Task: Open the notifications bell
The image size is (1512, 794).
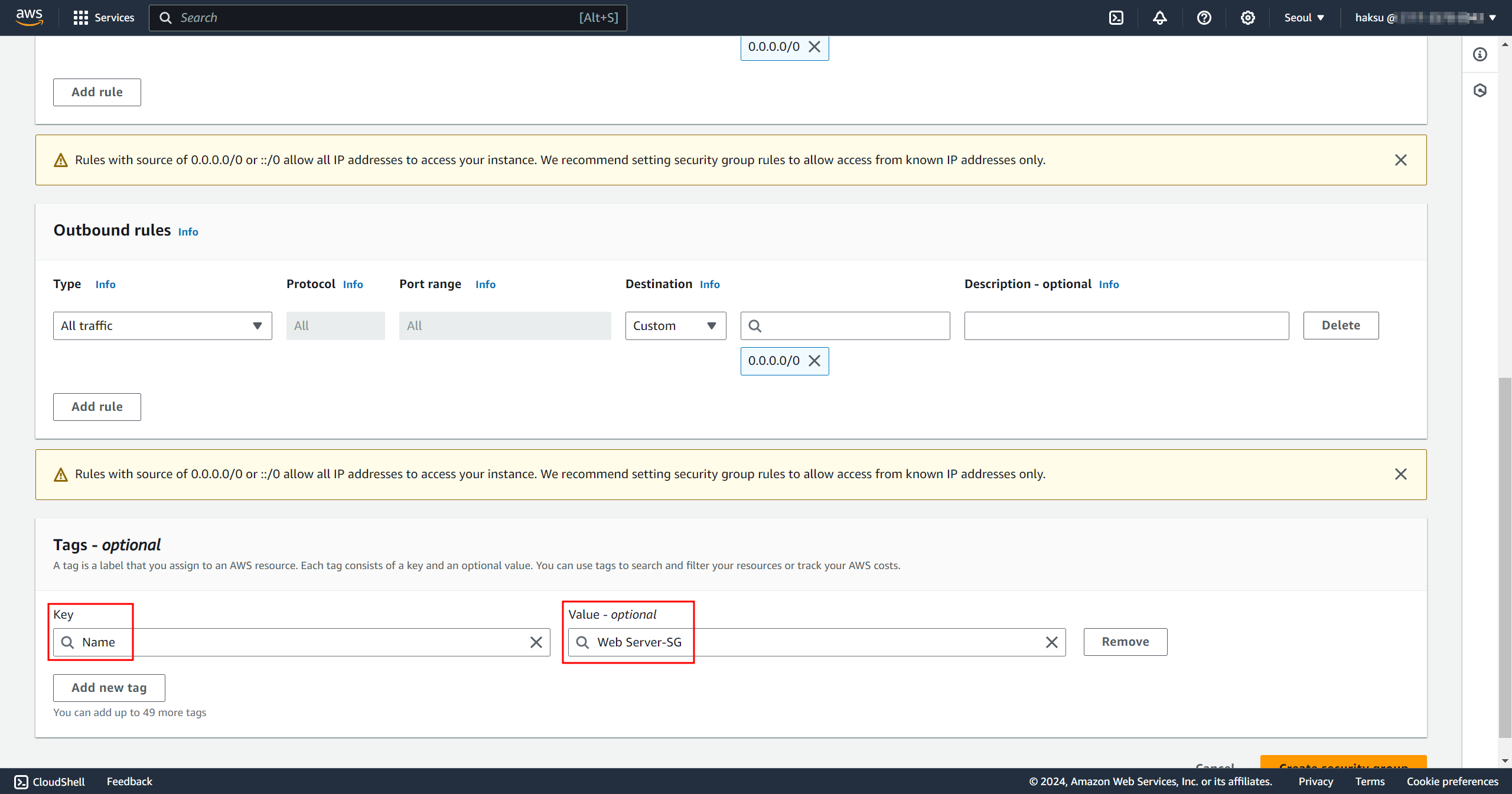Action: pos(1159,18)
